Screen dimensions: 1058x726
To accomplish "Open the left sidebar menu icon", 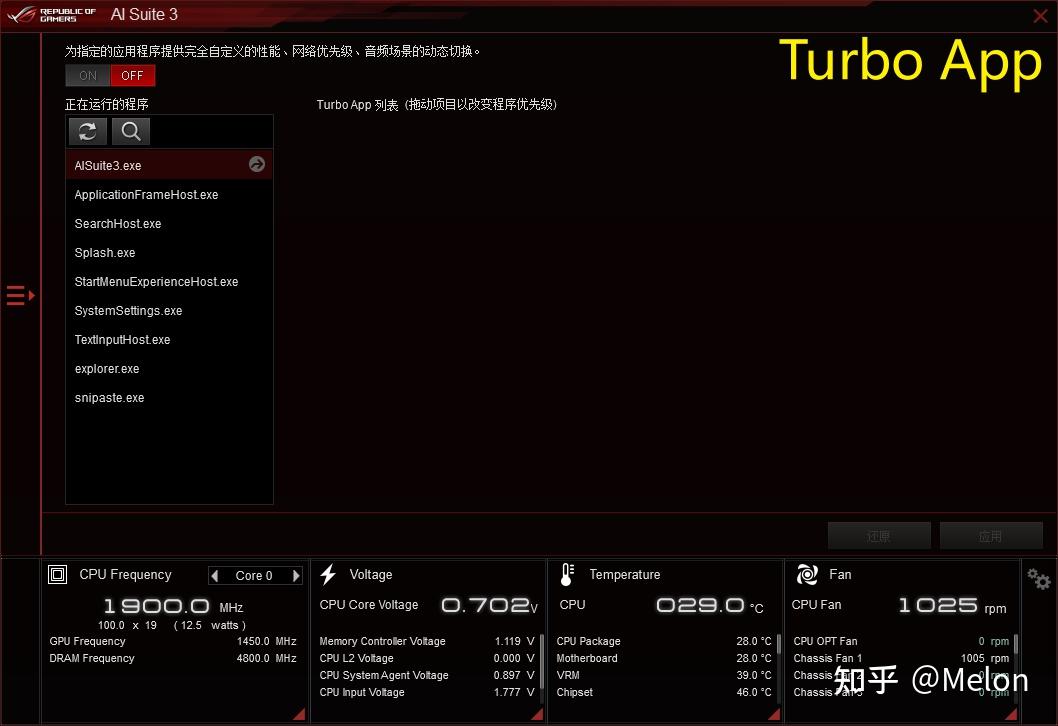I will pyautogui.click(x=20, y=296).
